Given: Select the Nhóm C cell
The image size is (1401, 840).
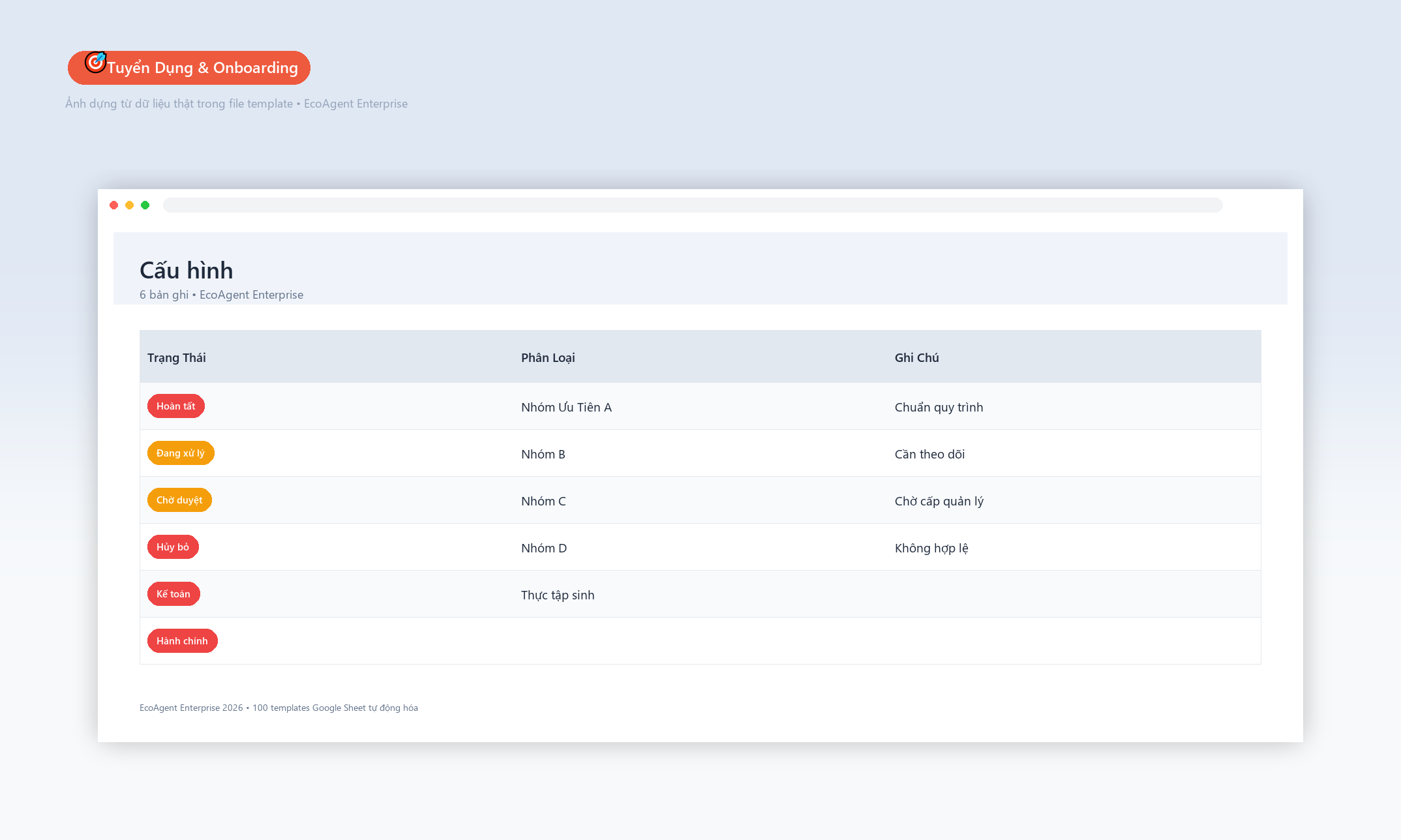Looking at the screenshot, I should [x=543, y=502].
